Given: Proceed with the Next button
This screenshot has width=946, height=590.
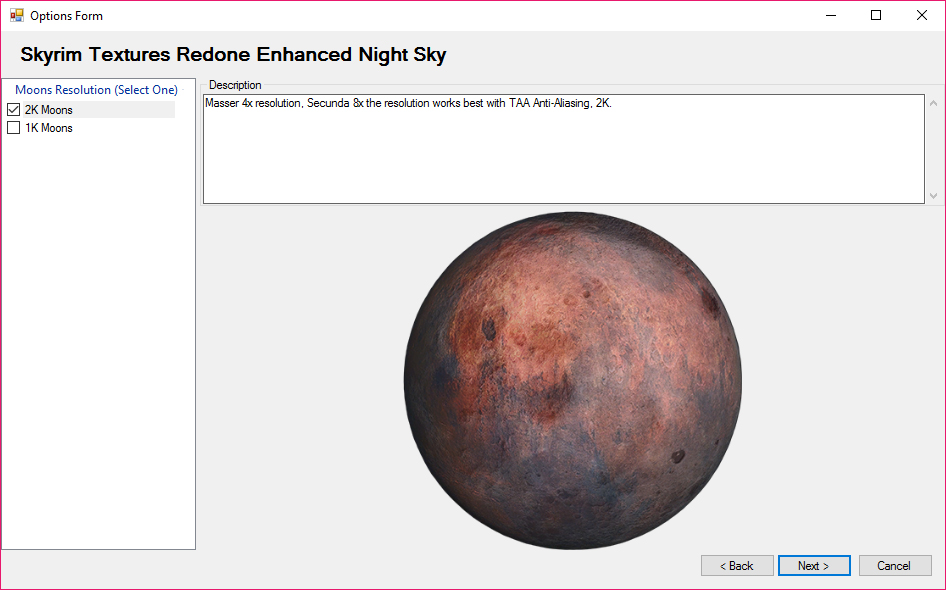Looking at the screenshot, I should (x=814, y=566).
